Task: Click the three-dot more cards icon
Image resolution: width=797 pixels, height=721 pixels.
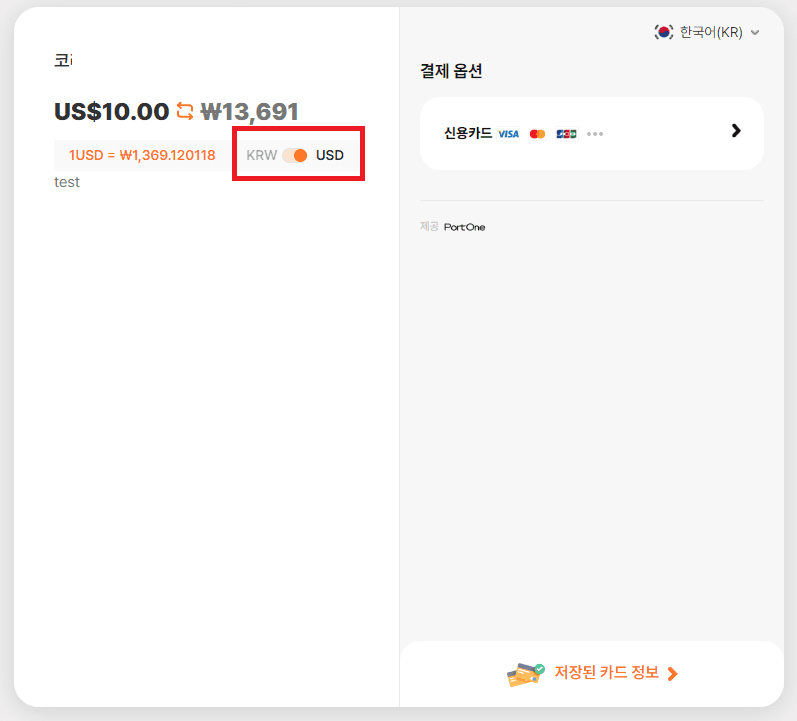Action: (x=595, y=133)
